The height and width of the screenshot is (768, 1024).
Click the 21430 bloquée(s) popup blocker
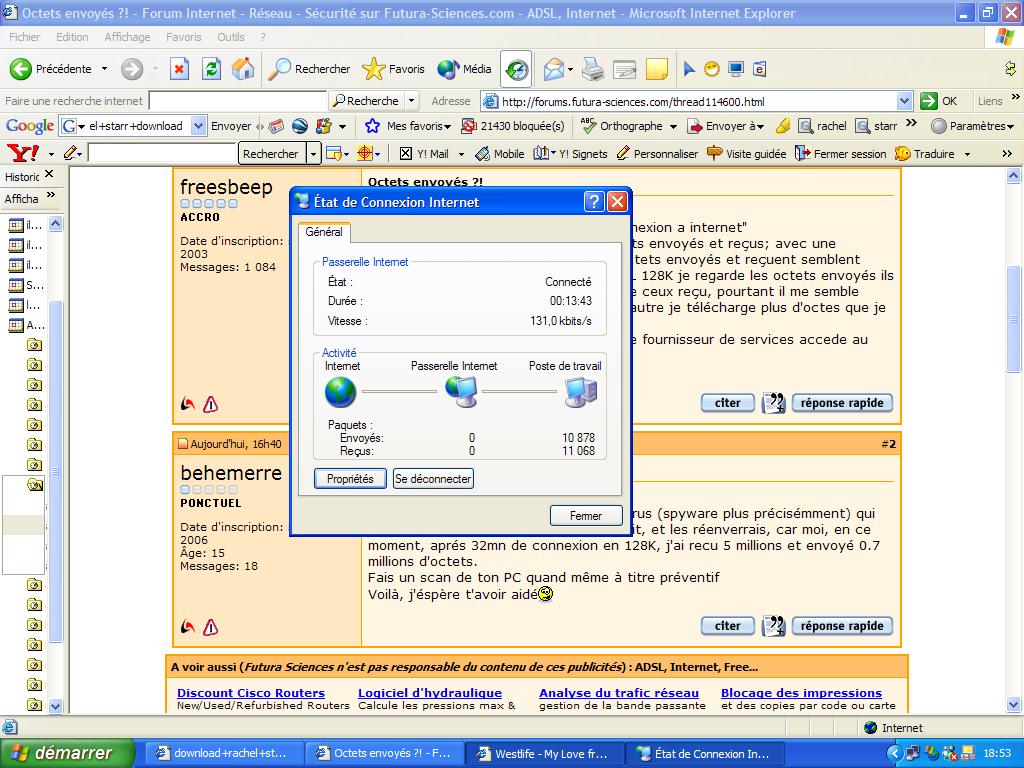(x=513, y=126)
